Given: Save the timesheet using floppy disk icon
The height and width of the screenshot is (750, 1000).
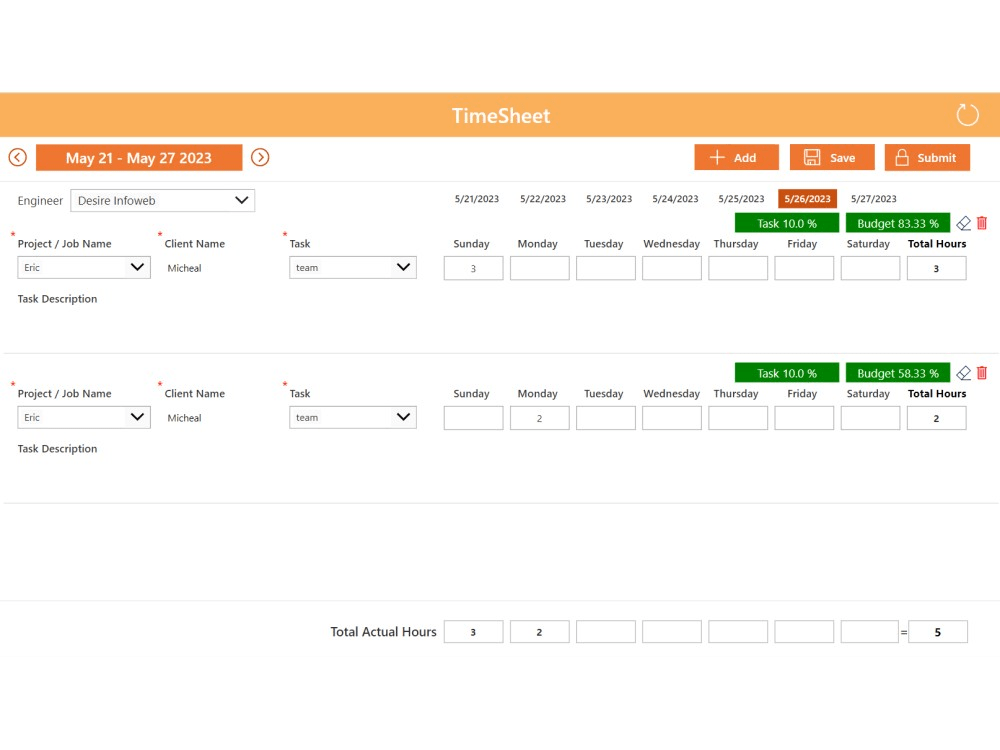Looking at the screenshot, I should (831, 157).
